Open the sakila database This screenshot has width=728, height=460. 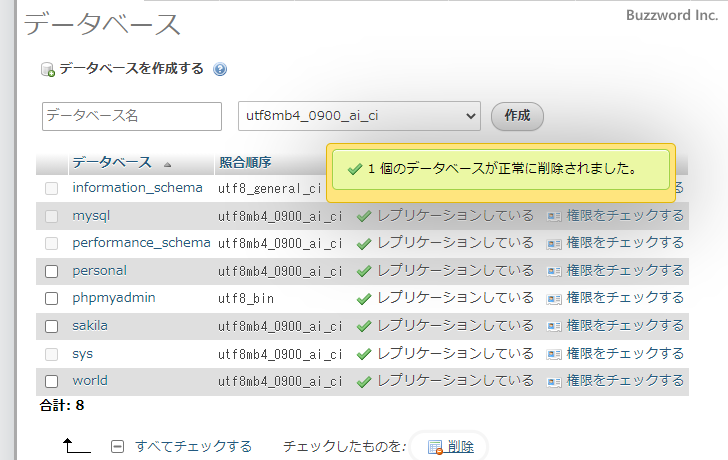(90, 325)
